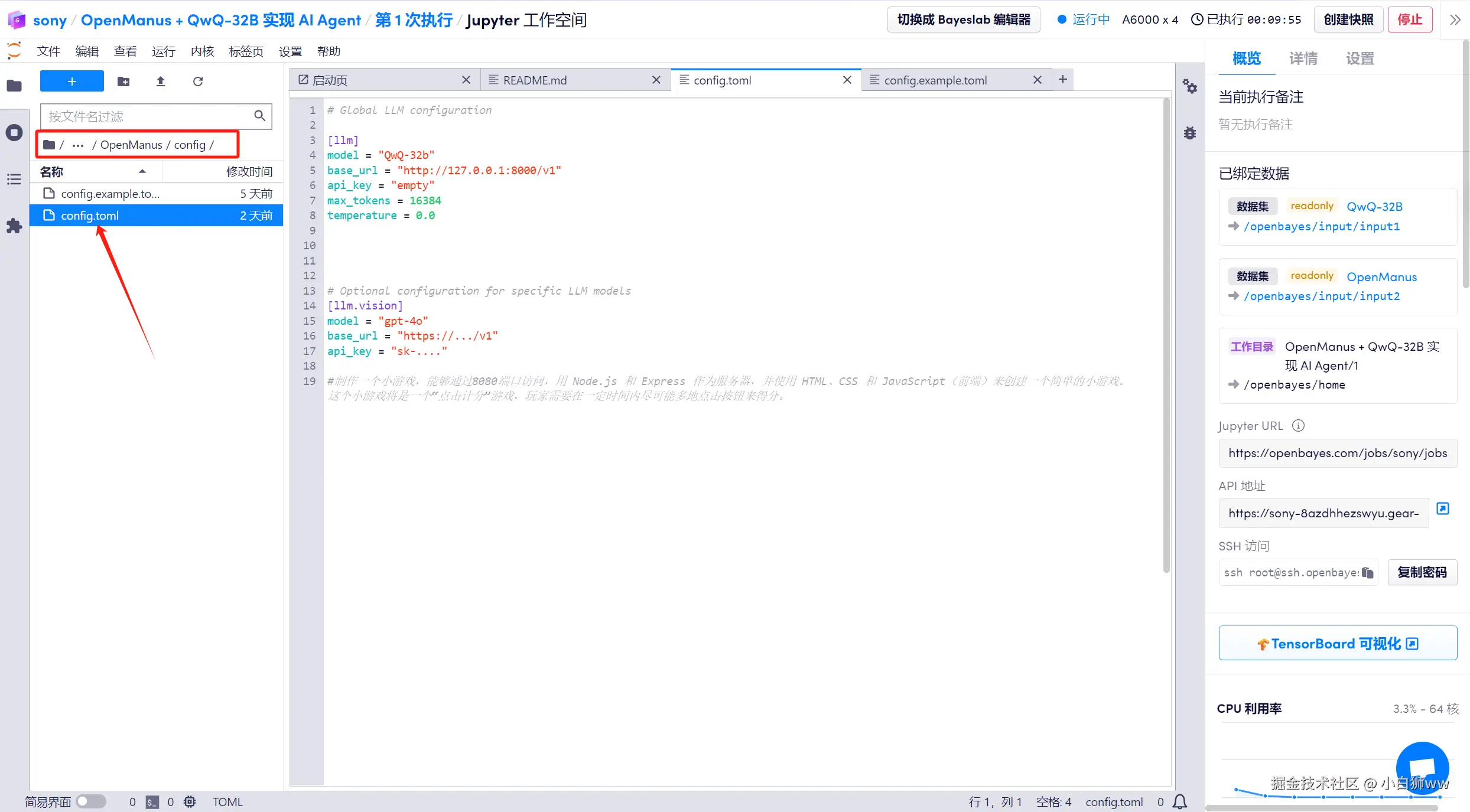Open the property inspector gears icon
This screenshot has height=812, width=1470.
(x=1189, y=87)
